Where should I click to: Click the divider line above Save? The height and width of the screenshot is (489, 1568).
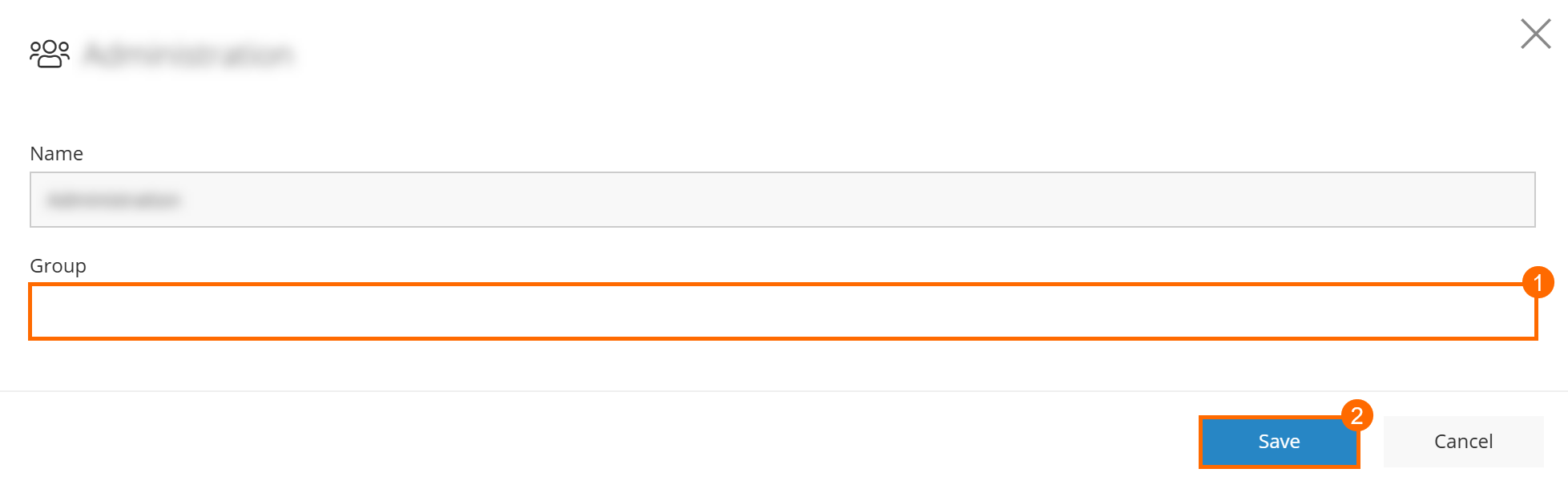(784, 391)
